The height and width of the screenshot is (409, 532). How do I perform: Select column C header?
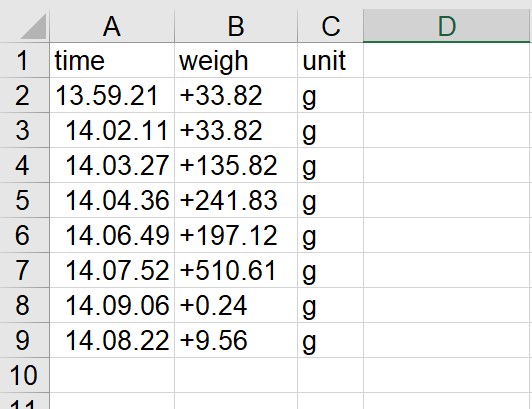click(330, 26)
